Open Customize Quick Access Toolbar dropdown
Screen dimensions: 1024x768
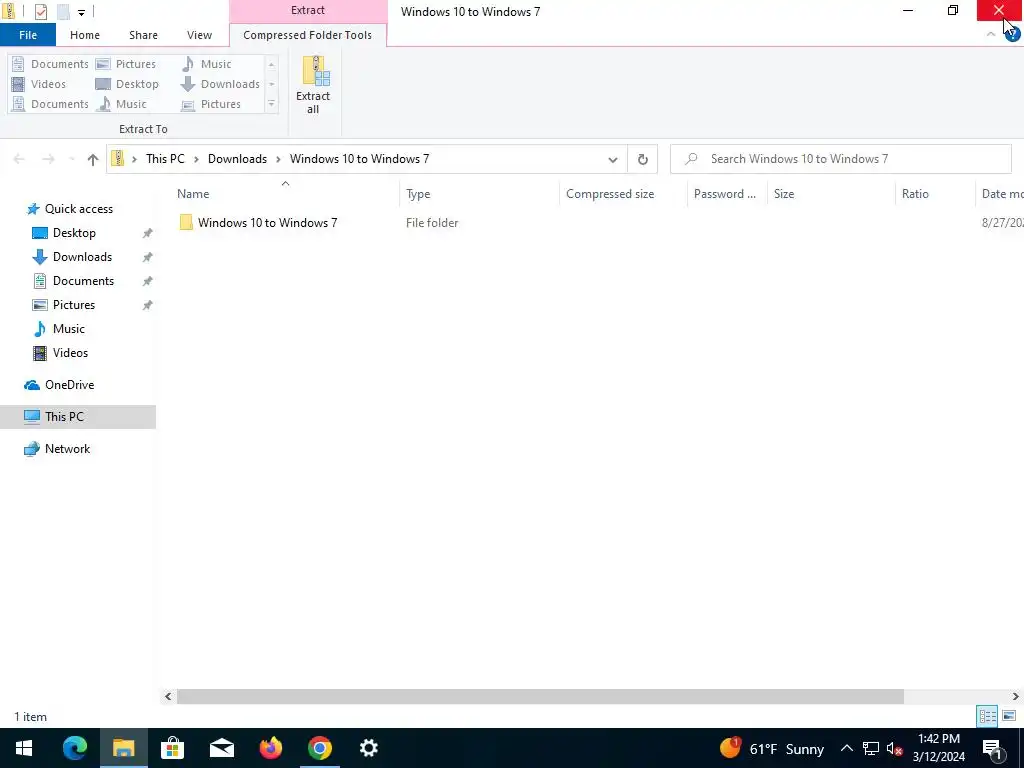point(81,12)
